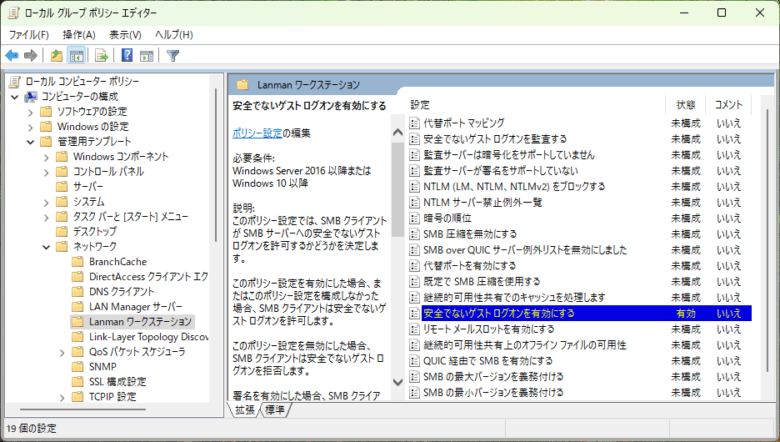Expand the QoS パケット スケジューラ node
The image size is (780, 442).
tap(62, 353)
